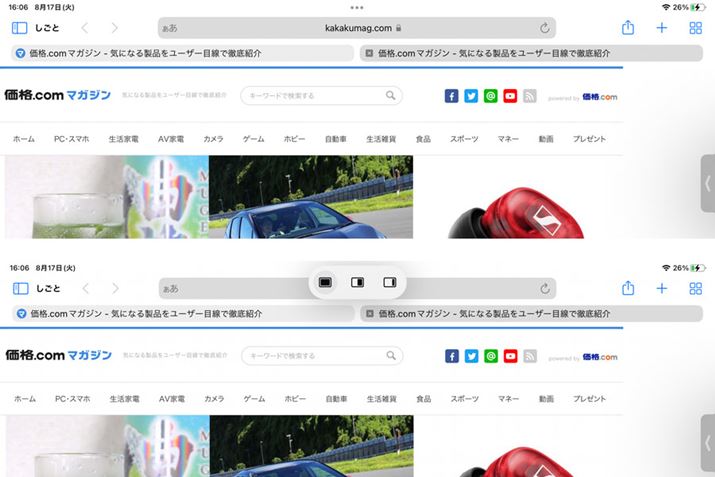The width and height of the screenshot is (715, 477).
Task: Focus keyword search field in lower screenshot
Action: click(x=322, y=356)
